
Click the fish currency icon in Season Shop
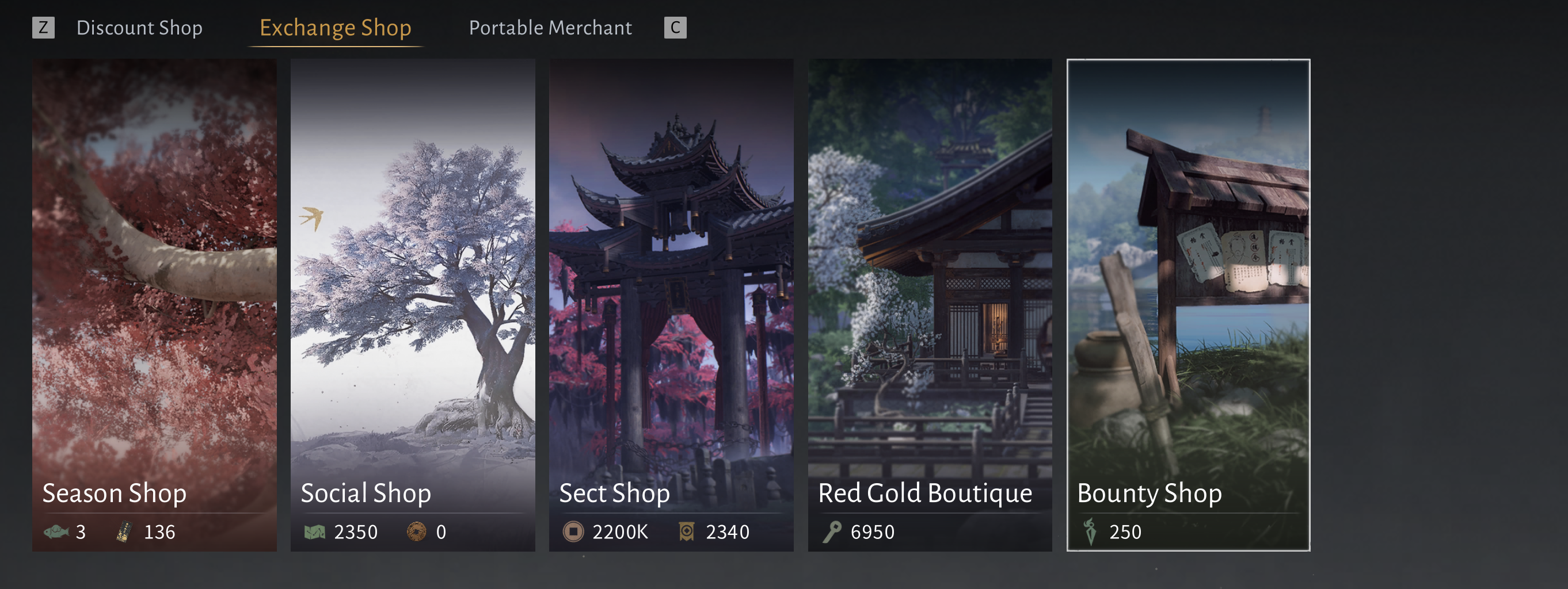coord(56,532)
